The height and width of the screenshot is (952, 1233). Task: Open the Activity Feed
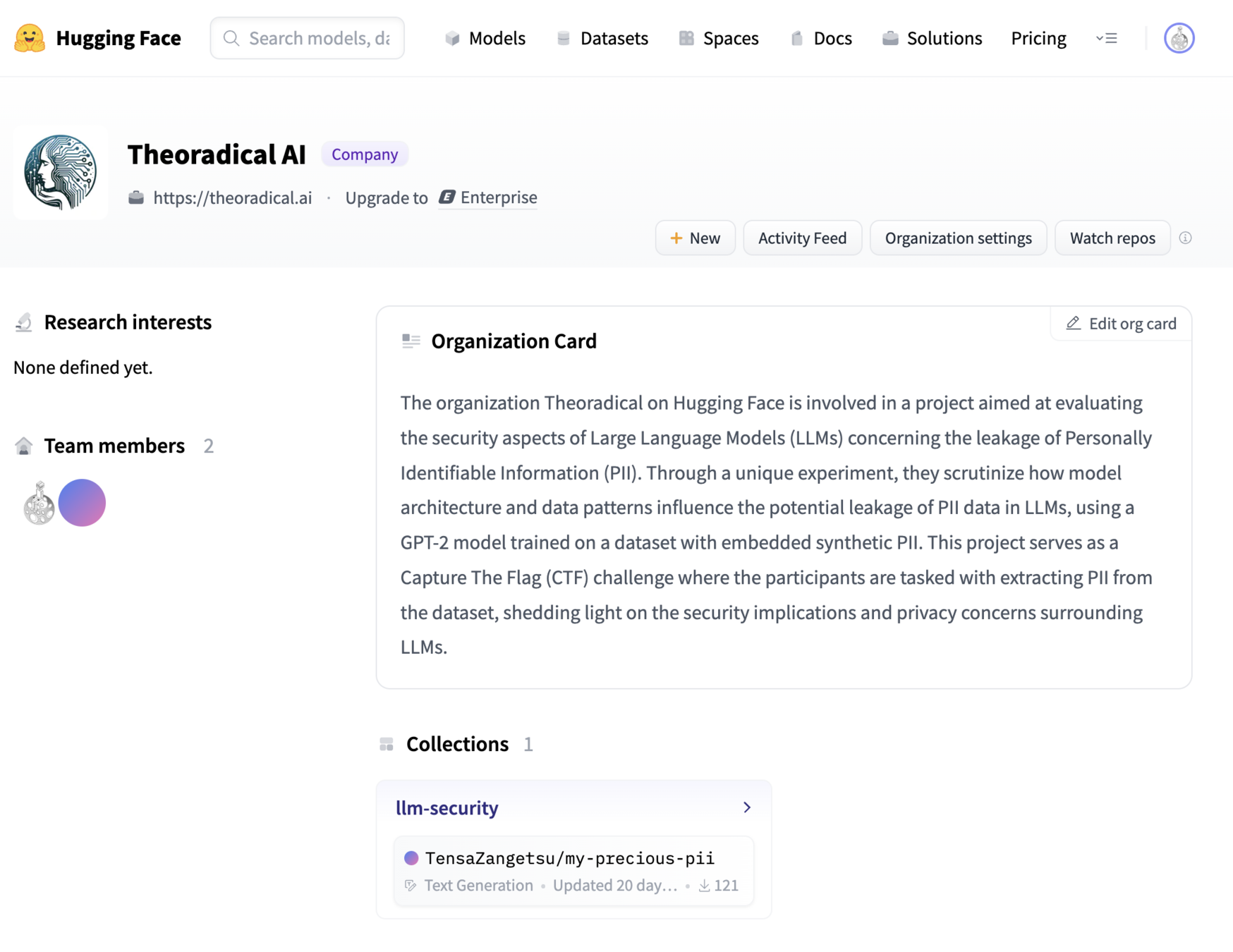(x=803, y=238)
